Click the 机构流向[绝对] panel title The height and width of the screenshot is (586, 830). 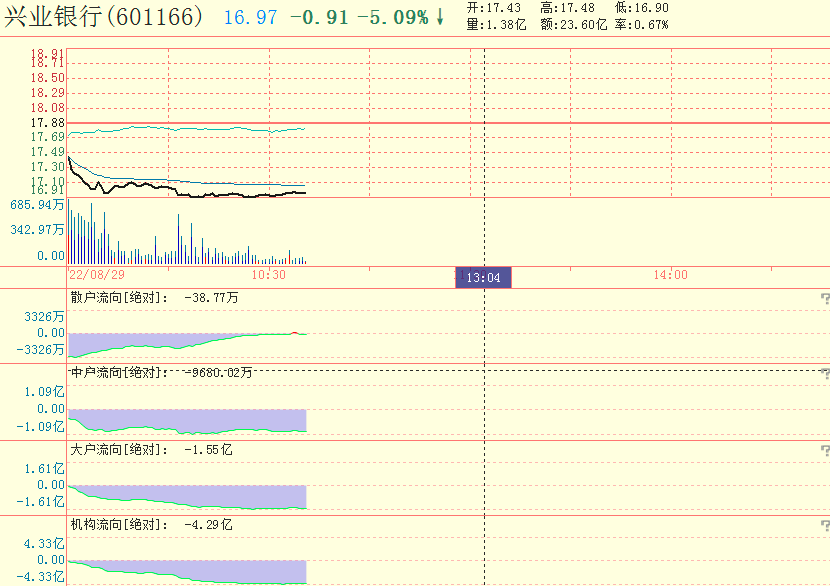(x=119, y=525)
